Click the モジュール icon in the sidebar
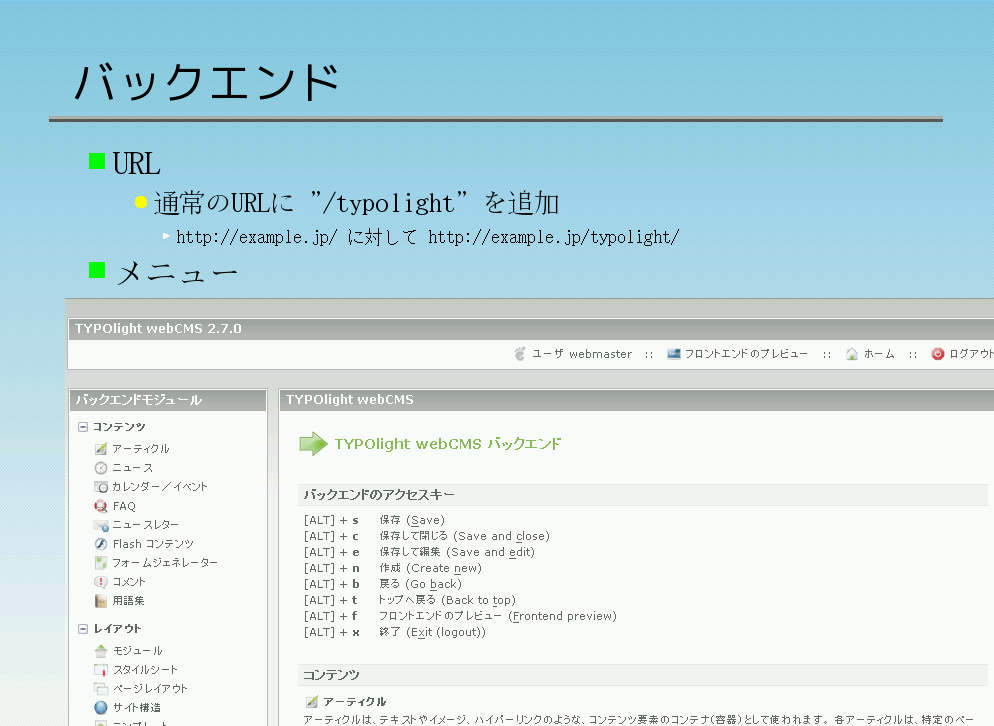The height and width of the screenshot is (726, 994). click(101, 651)
